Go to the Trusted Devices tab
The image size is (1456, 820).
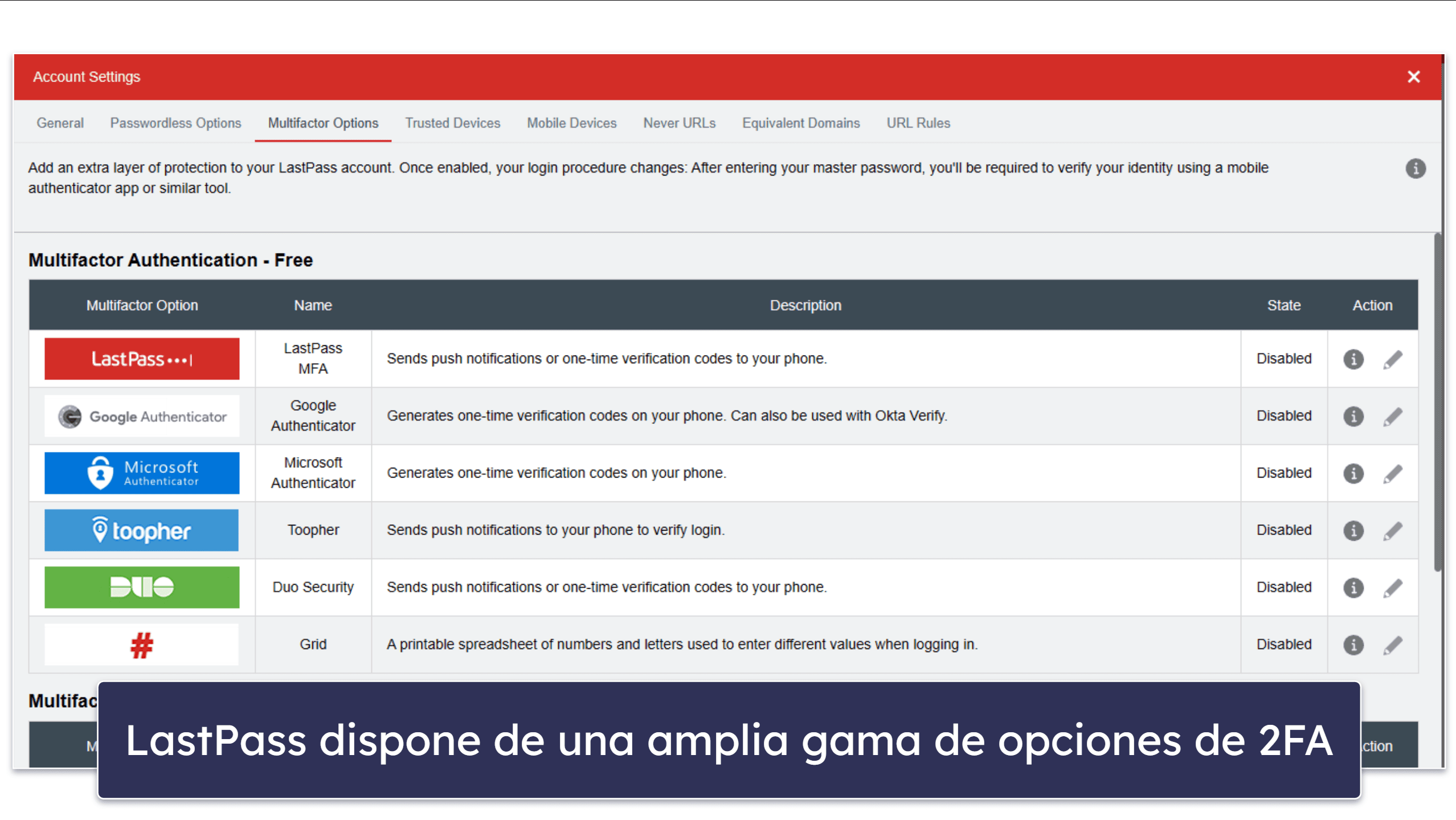pos(453,123)
